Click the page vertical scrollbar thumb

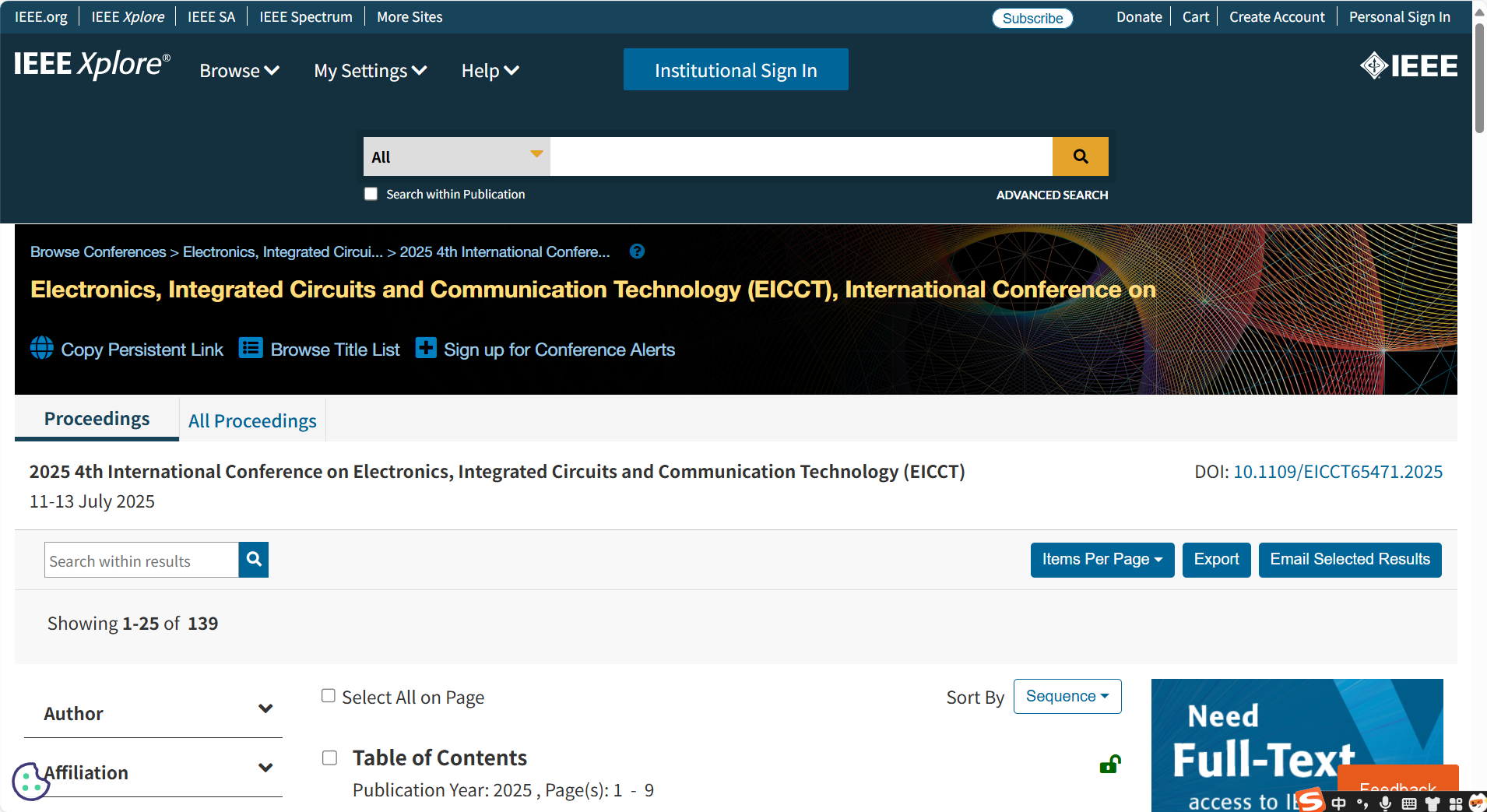click(x=1479, y=78)
